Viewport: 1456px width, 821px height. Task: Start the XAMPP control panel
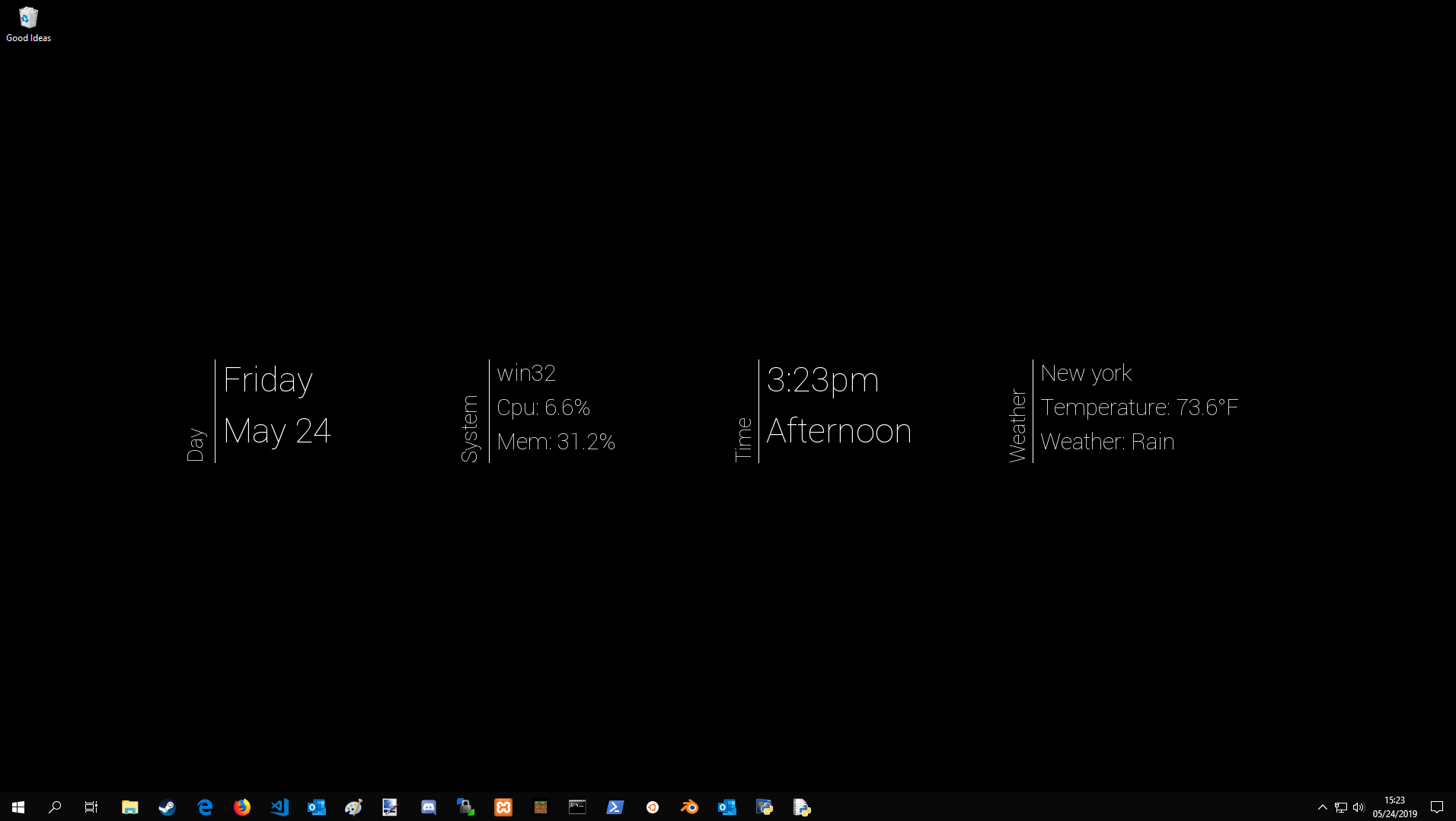tap(503, 807)
